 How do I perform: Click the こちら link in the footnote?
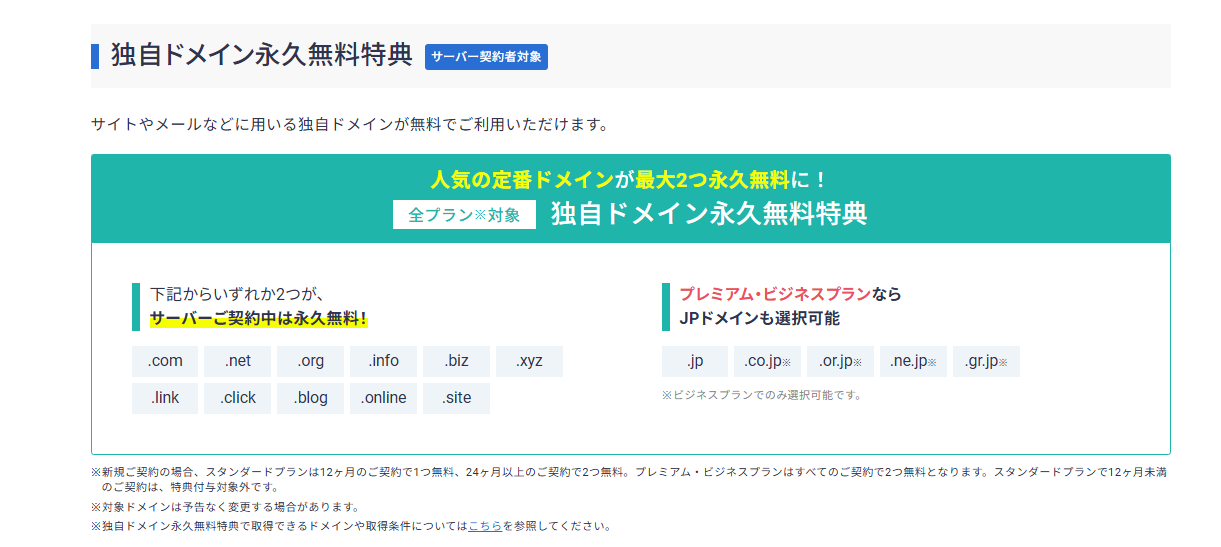485,526
